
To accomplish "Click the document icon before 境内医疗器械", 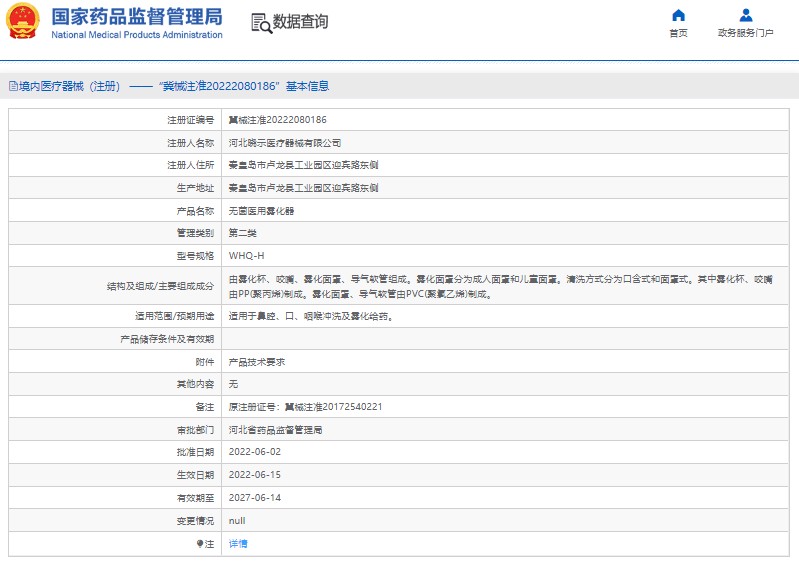I will (13, 86).
